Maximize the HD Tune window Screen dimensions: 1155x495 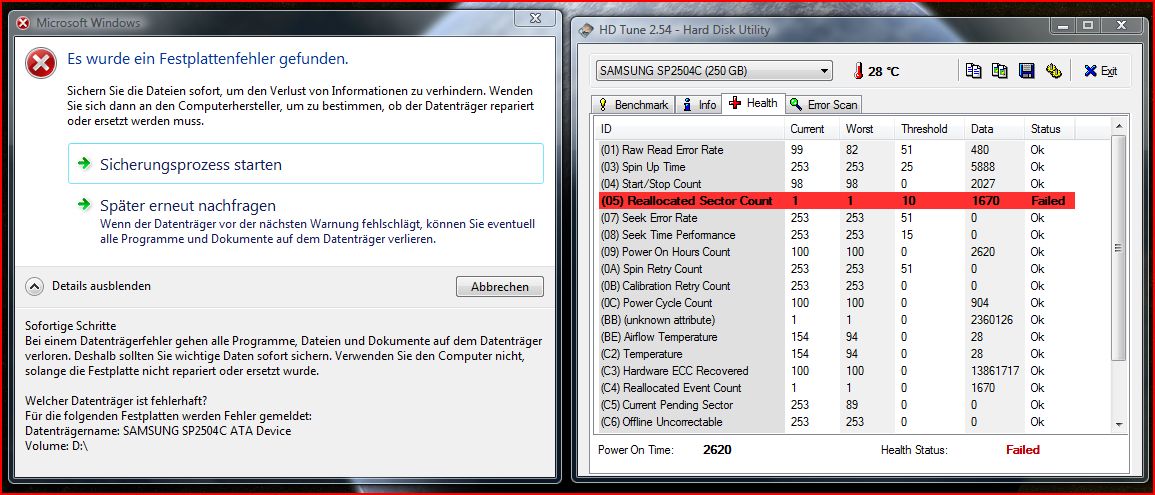point(1087,26)
